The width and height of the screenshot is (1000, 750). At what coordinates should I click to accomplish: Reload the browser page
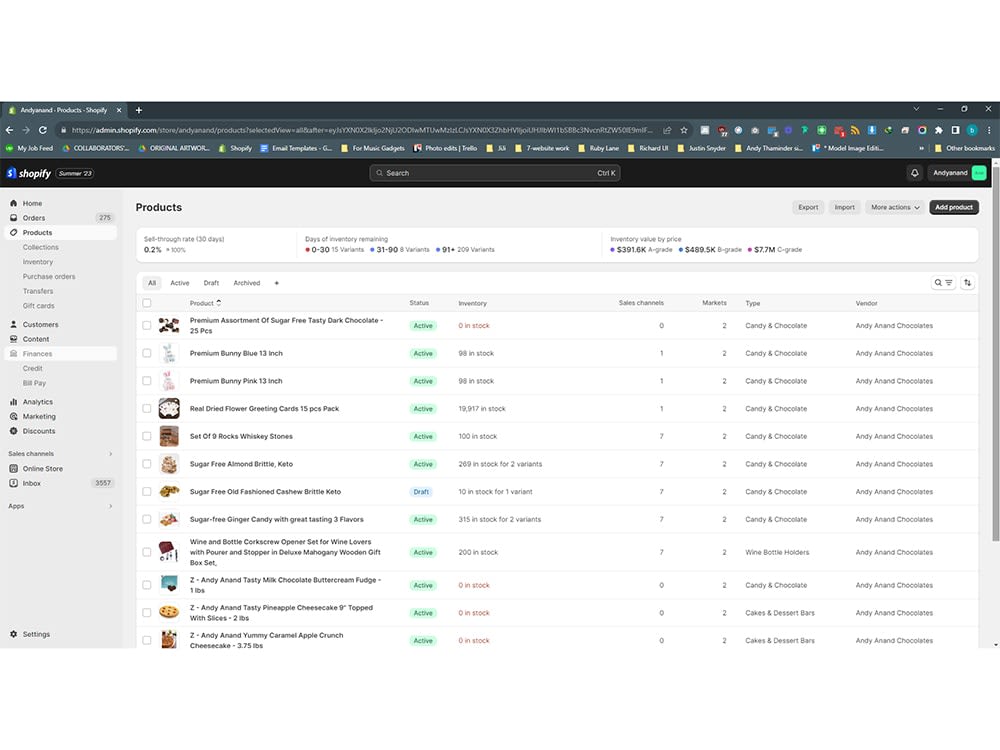(x=43, y=130)
